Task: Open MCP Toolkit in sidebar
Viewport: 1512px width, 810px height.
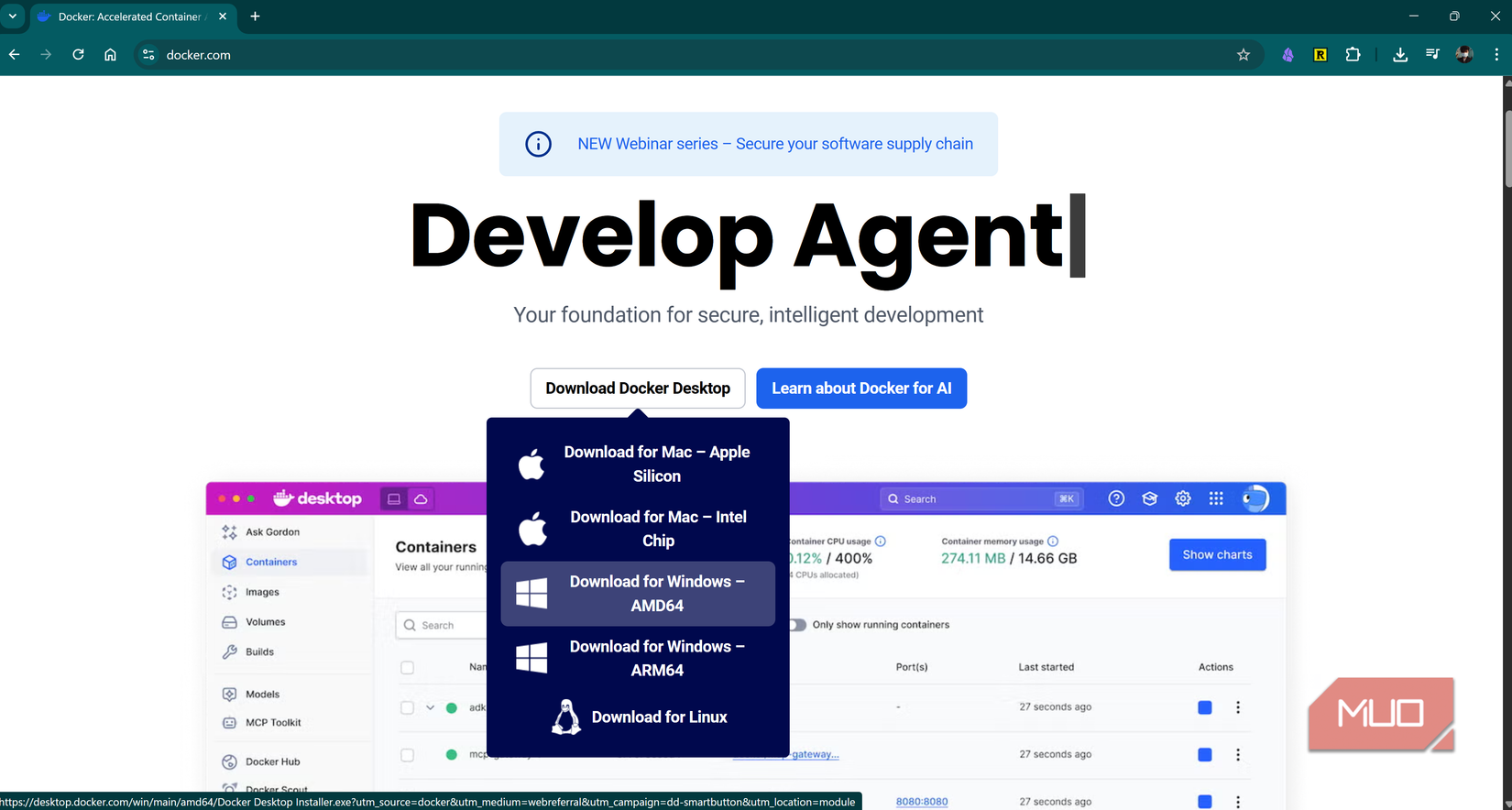Action: coord(273,723)
